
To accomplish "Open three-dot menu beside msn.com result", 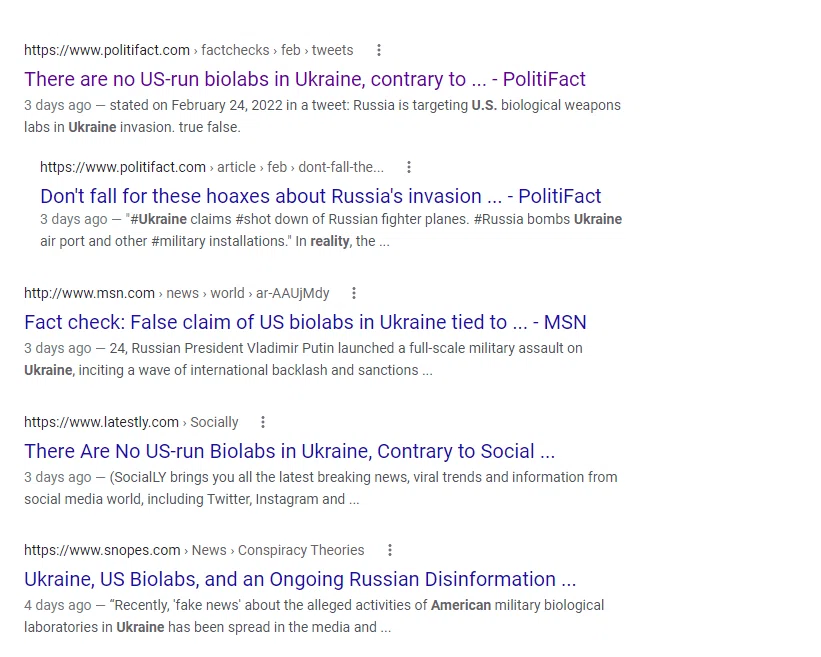I will click(354, 293).
